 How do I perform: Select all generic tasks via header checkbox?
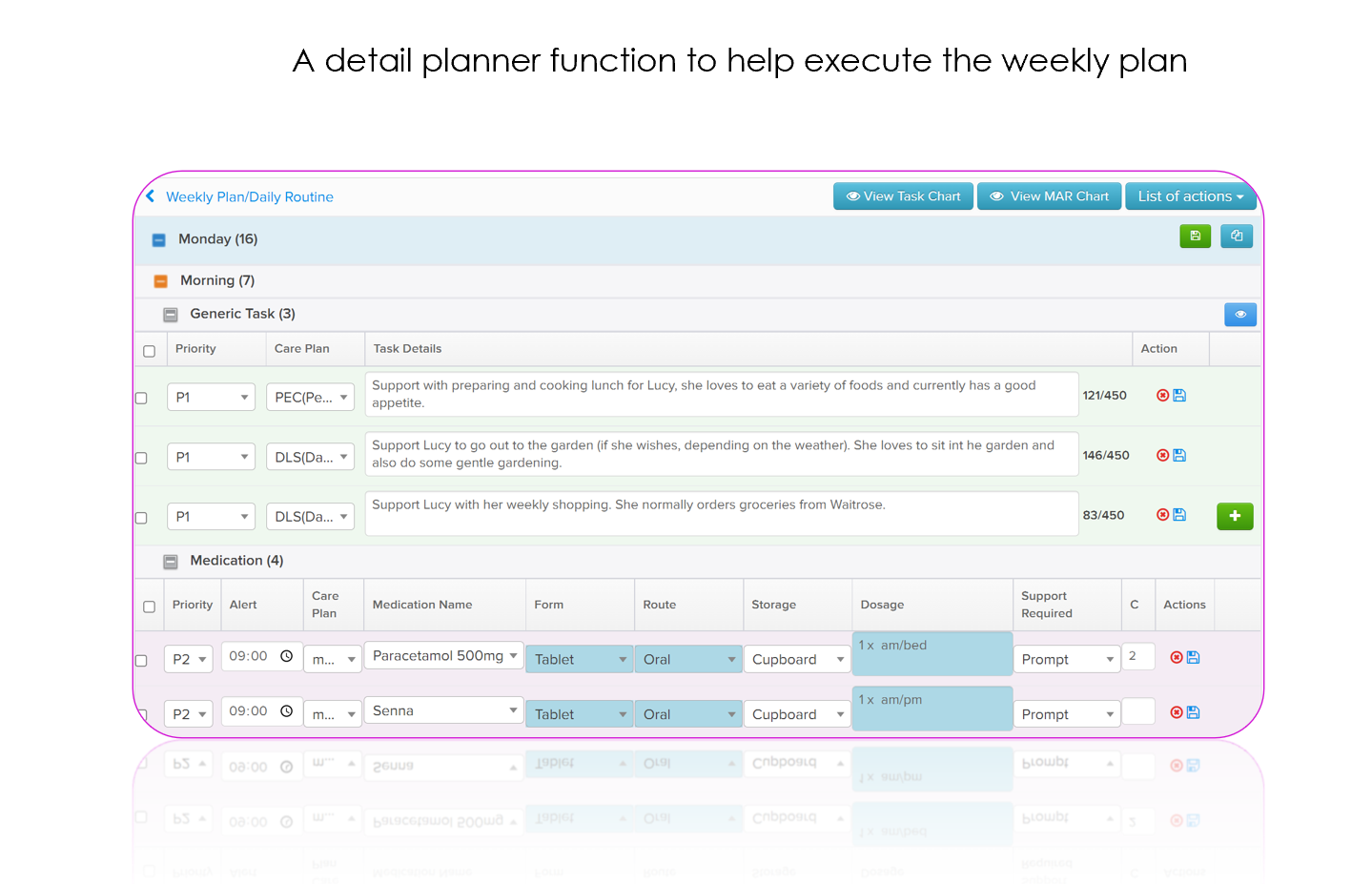(149, 351)
